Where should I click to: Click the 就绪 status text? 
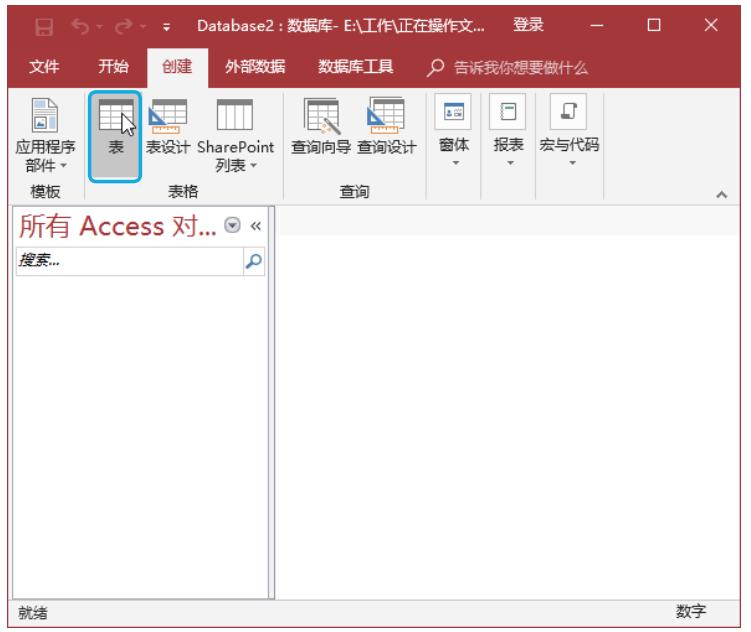tap(33, 612)
